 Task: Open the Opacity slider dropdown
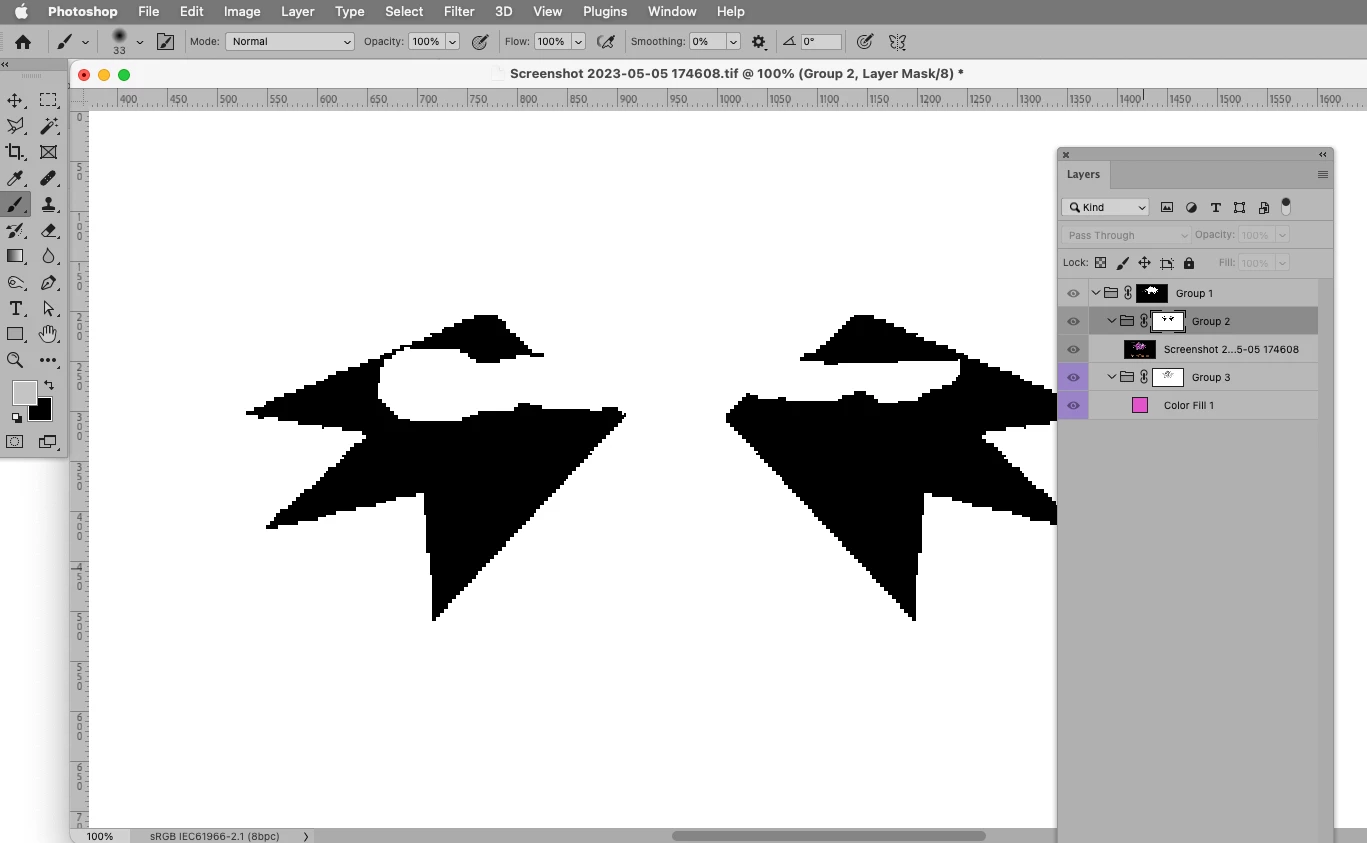click(x=453, y=42)
